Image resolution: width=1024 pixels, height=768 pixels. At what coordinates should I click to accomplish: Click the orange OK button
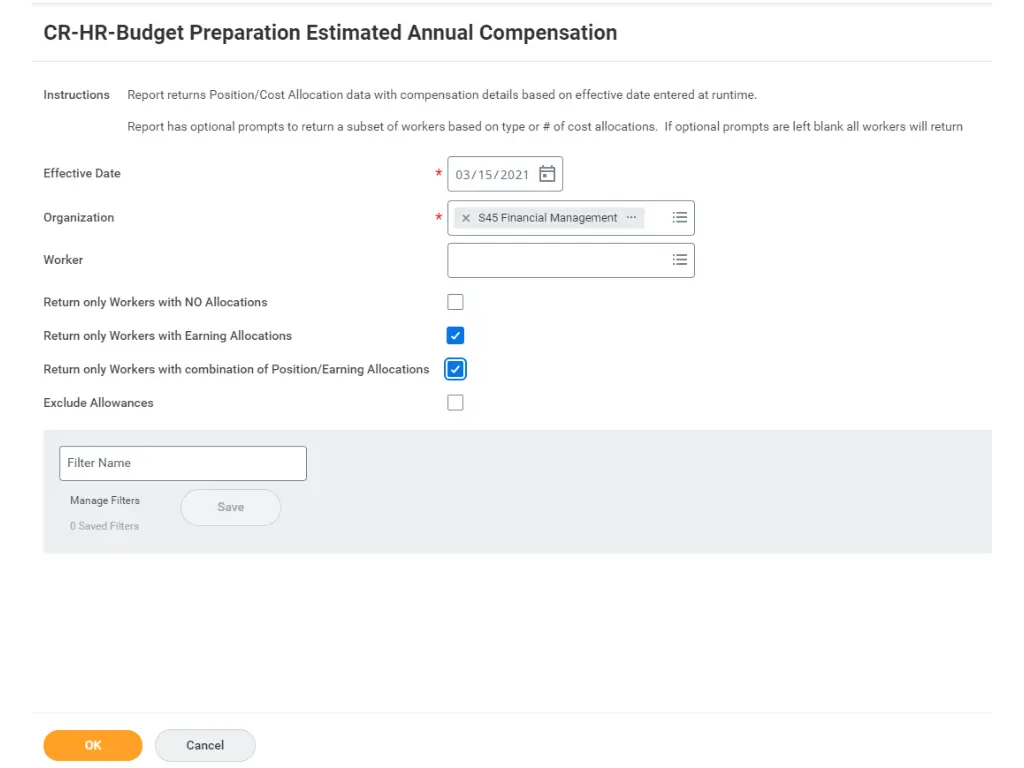tap(93, 745)
